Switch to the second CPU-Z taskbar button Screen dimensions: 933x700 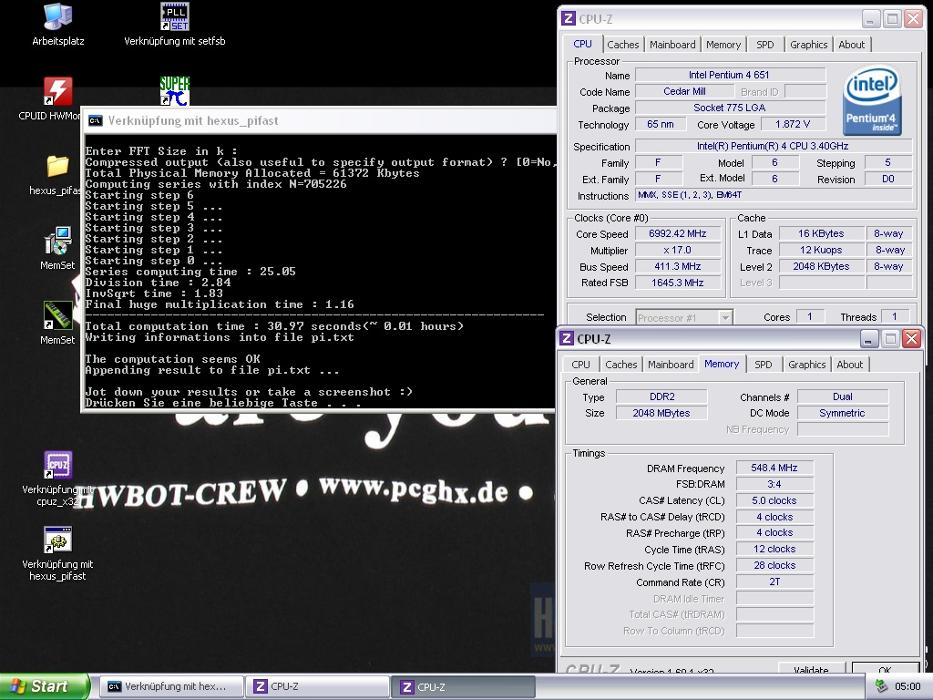pos(464,686)
